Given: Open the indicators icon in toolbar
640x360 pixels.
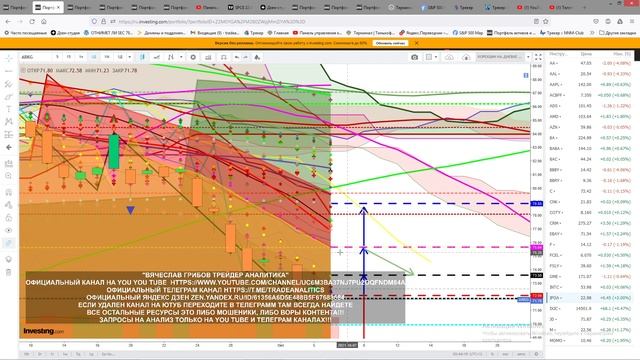Looking at the screenshot, I should (x=171, y=57).
